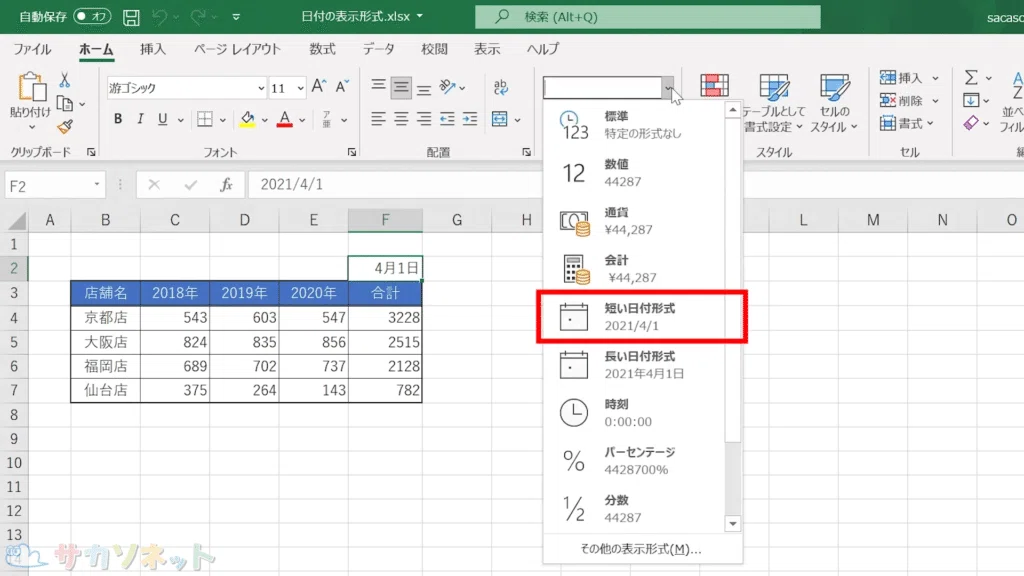Image resolution: width=1024 pixels, height=576 pixels.
Task: Switch to the Formulas tab
Action: click(x=322, y=50)
